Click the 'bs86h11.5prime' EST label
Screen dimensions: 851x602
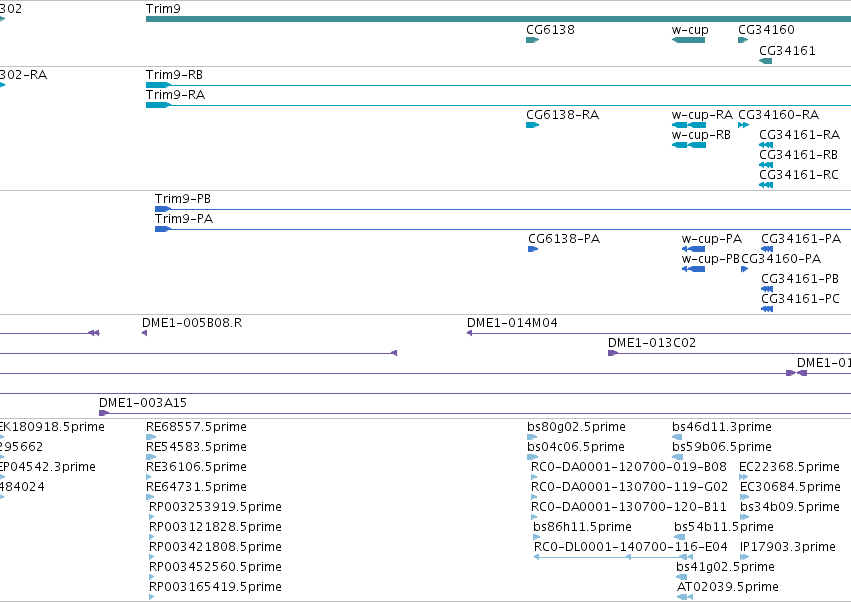point(582,527)
